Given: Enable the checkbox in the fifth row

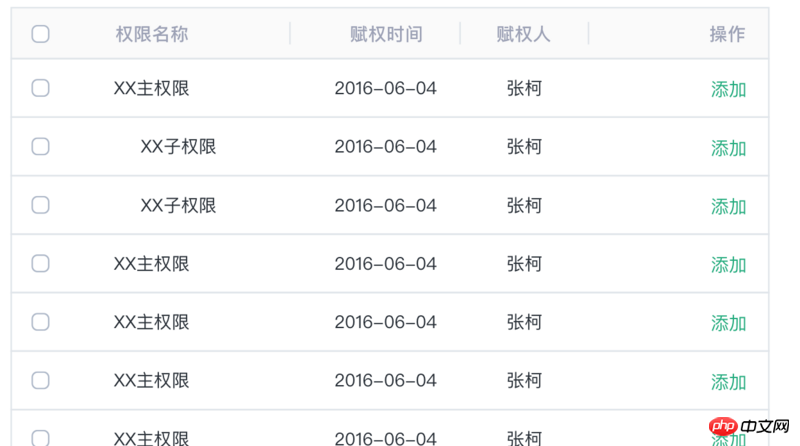Looking at the screenshot, I should (40, 322).
